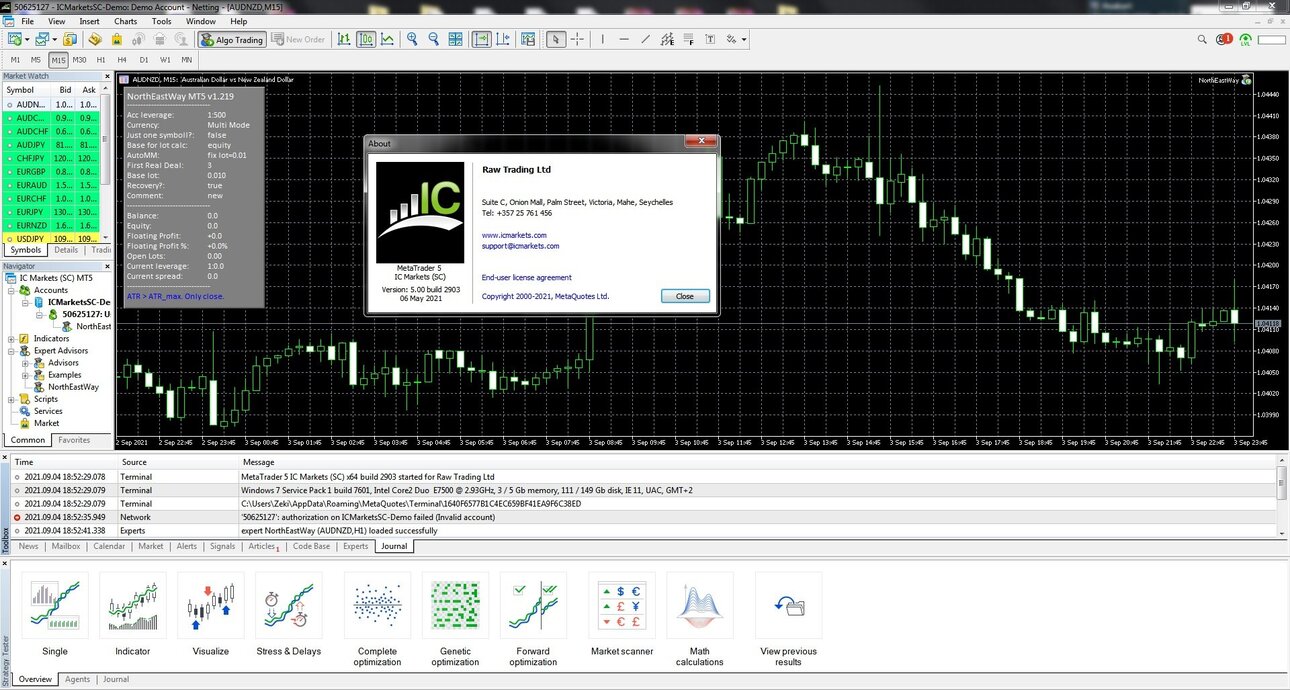This screenshot has width=1290, height=690.
Task: Select the crosshair tool
Action: (x=577, y=39)
